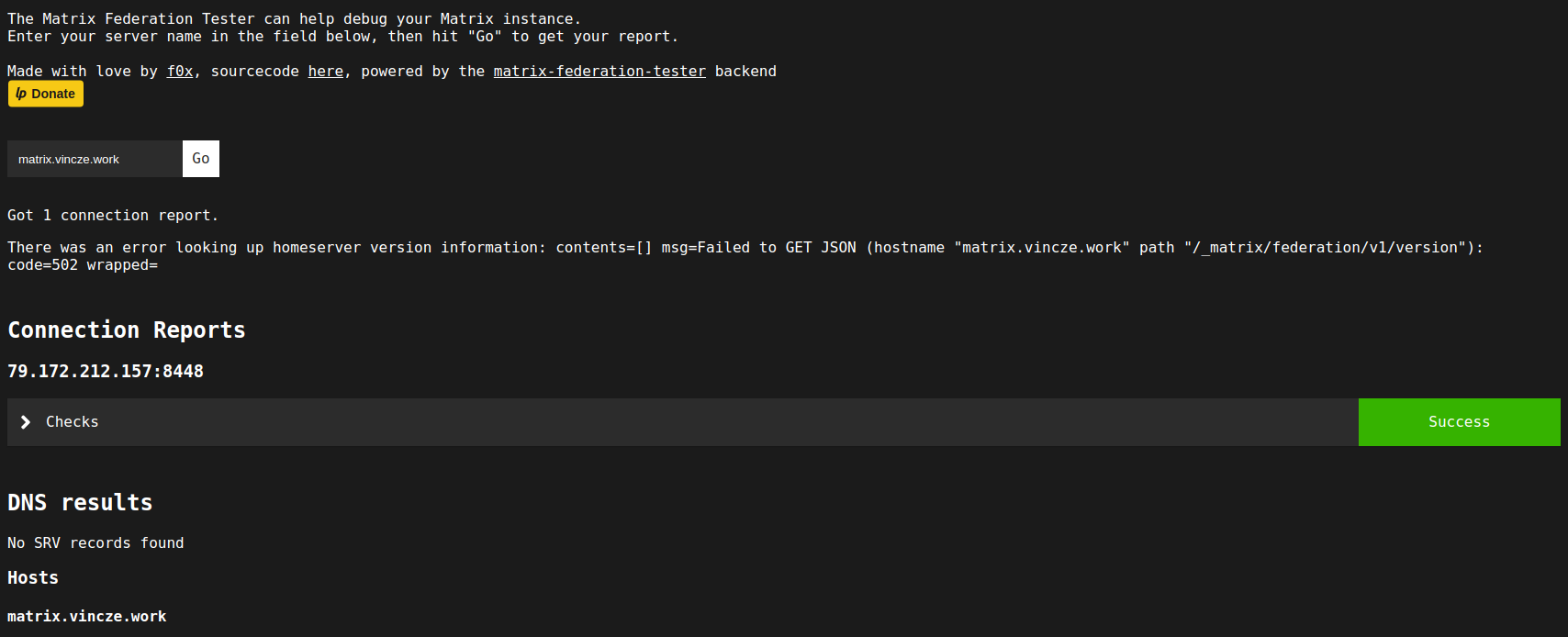The image size is (1568, 637).
Task: Open the f0x author link
Action: pyautogui.click(x=180, y=72)
